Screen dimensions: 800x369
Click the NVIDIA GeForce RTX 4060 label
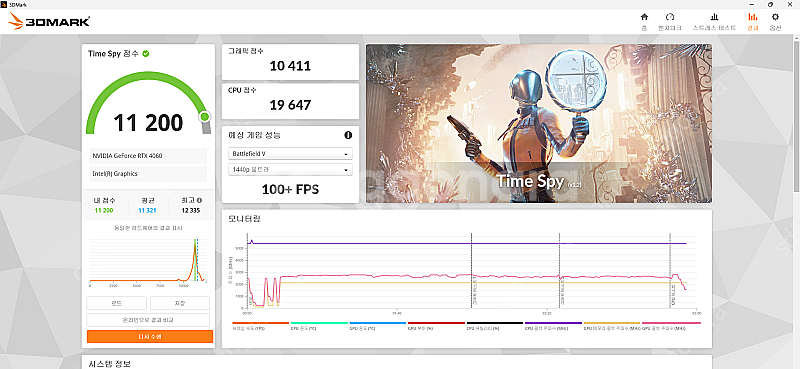(128, 156)
